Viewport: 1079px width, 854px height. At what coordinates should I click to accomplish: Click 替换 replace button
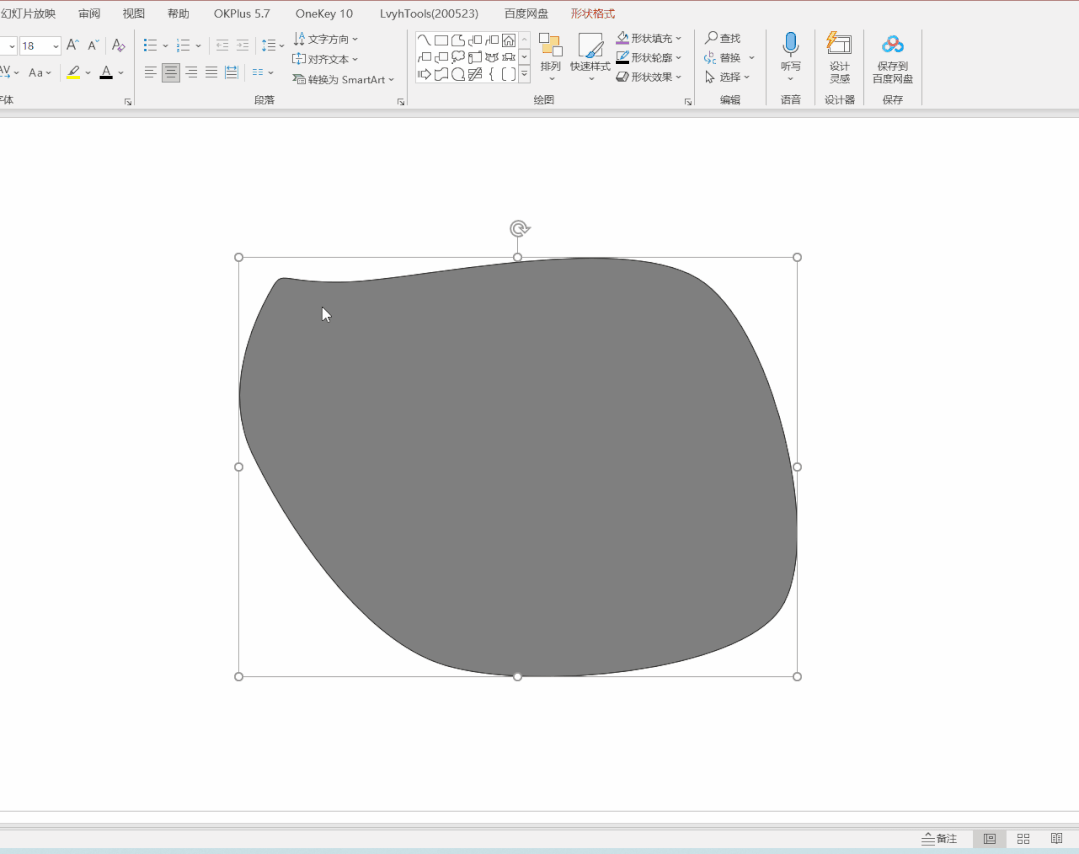pyautogui.click(x=723, y=58)
